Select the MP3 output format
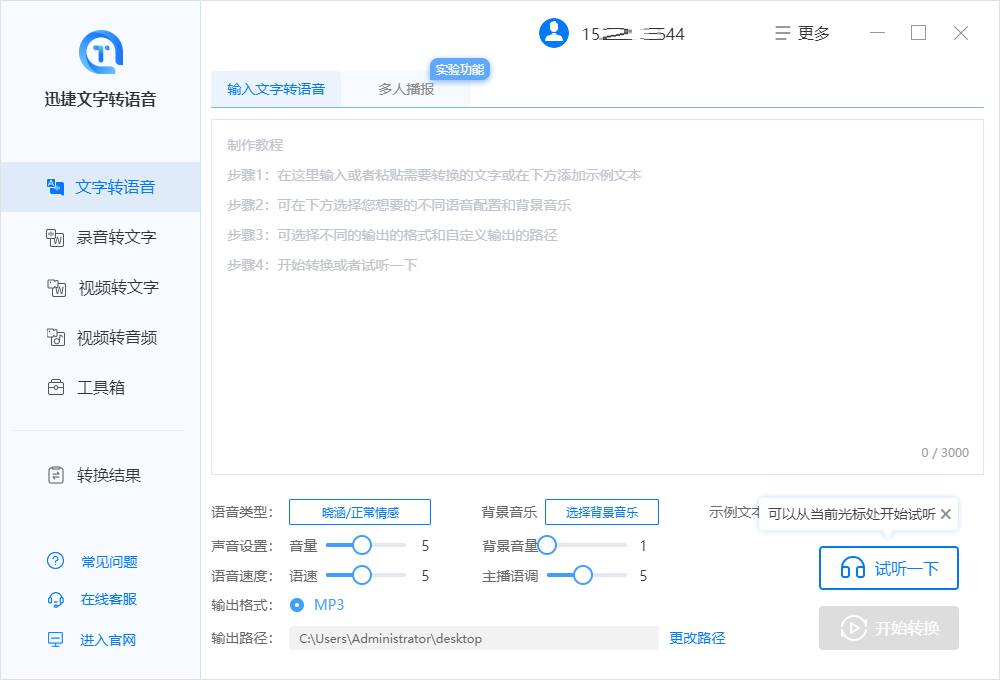The image size is (1000, 680). tap(297, 603)
